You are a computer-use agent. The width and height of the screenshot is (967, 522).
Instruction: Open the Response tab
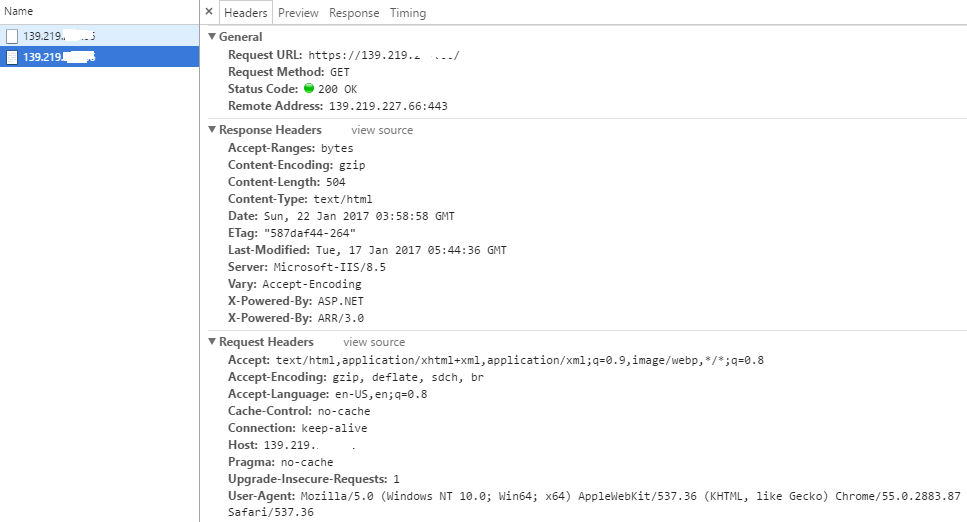tap(354, 13)
